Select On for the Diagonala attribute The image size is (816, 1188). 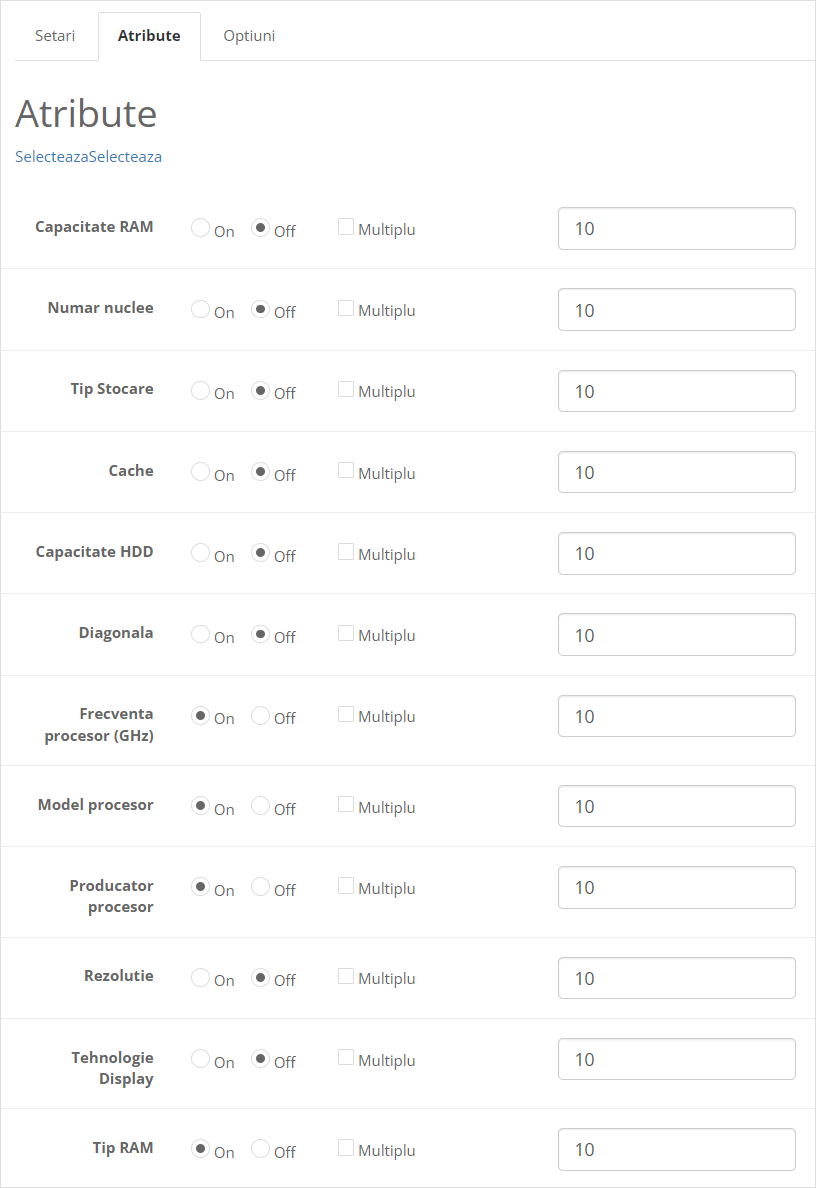(x=200, y=634)
